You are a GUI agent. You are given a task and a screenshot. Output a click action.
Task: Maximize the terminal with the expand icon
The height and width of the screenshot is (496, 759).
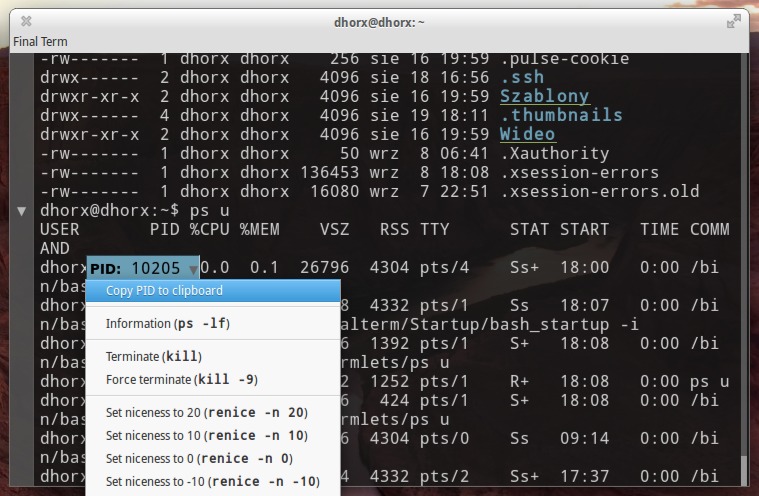734,21
